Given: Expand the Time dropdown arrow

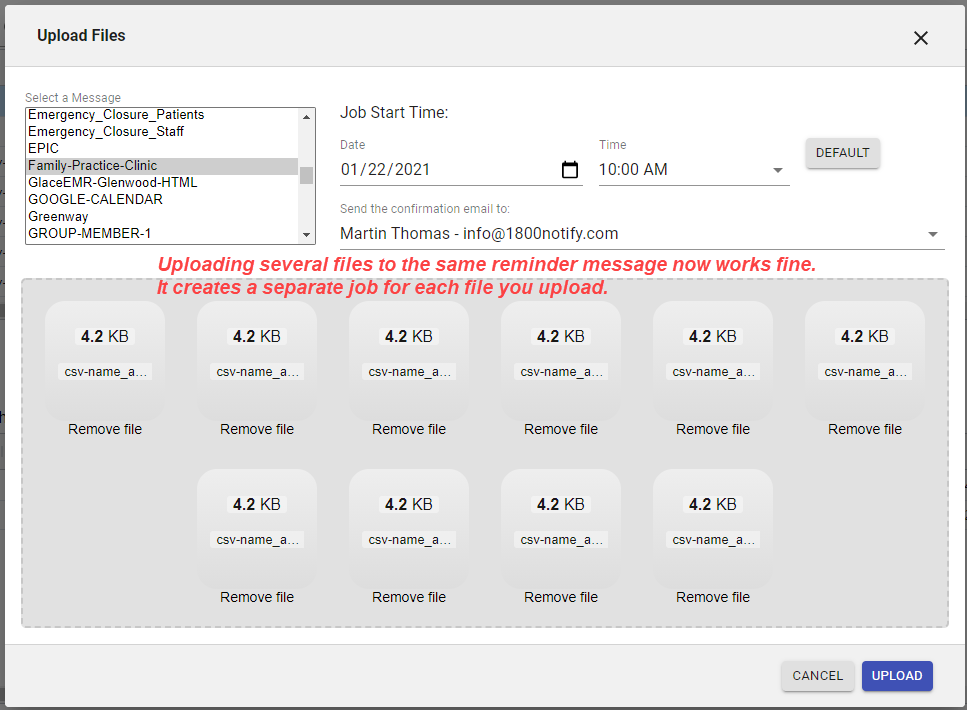Looking at the screenshot, I should (x=778, y=170).
